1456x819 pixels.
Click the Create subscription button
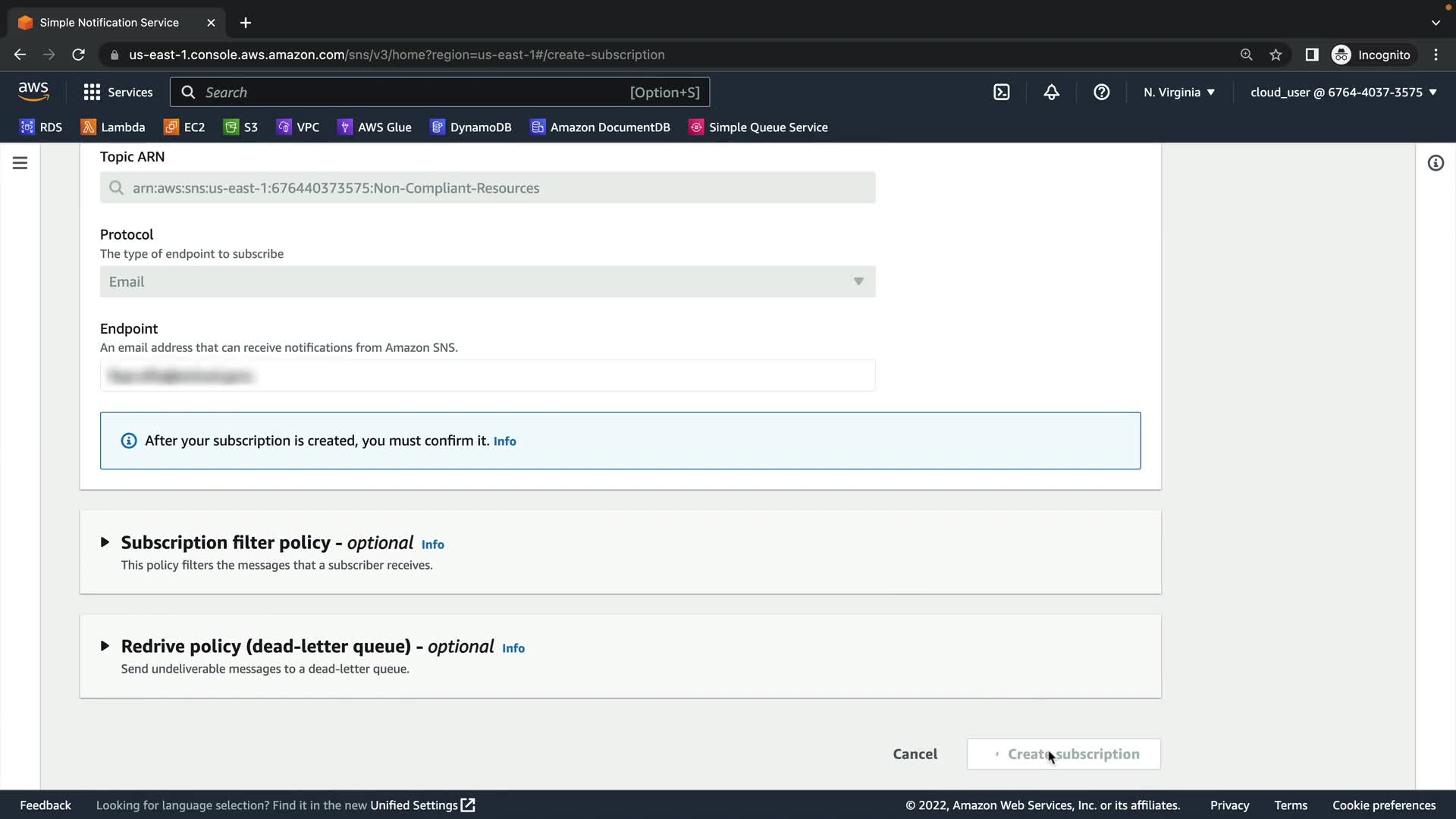coord(1063,754)
